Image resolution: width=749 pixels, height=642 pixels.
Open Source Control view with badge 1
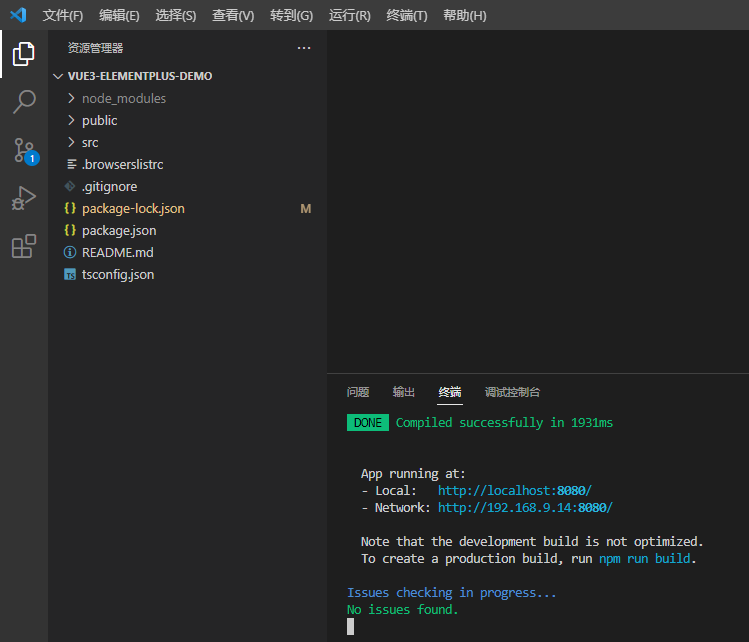tap(24, 150)
